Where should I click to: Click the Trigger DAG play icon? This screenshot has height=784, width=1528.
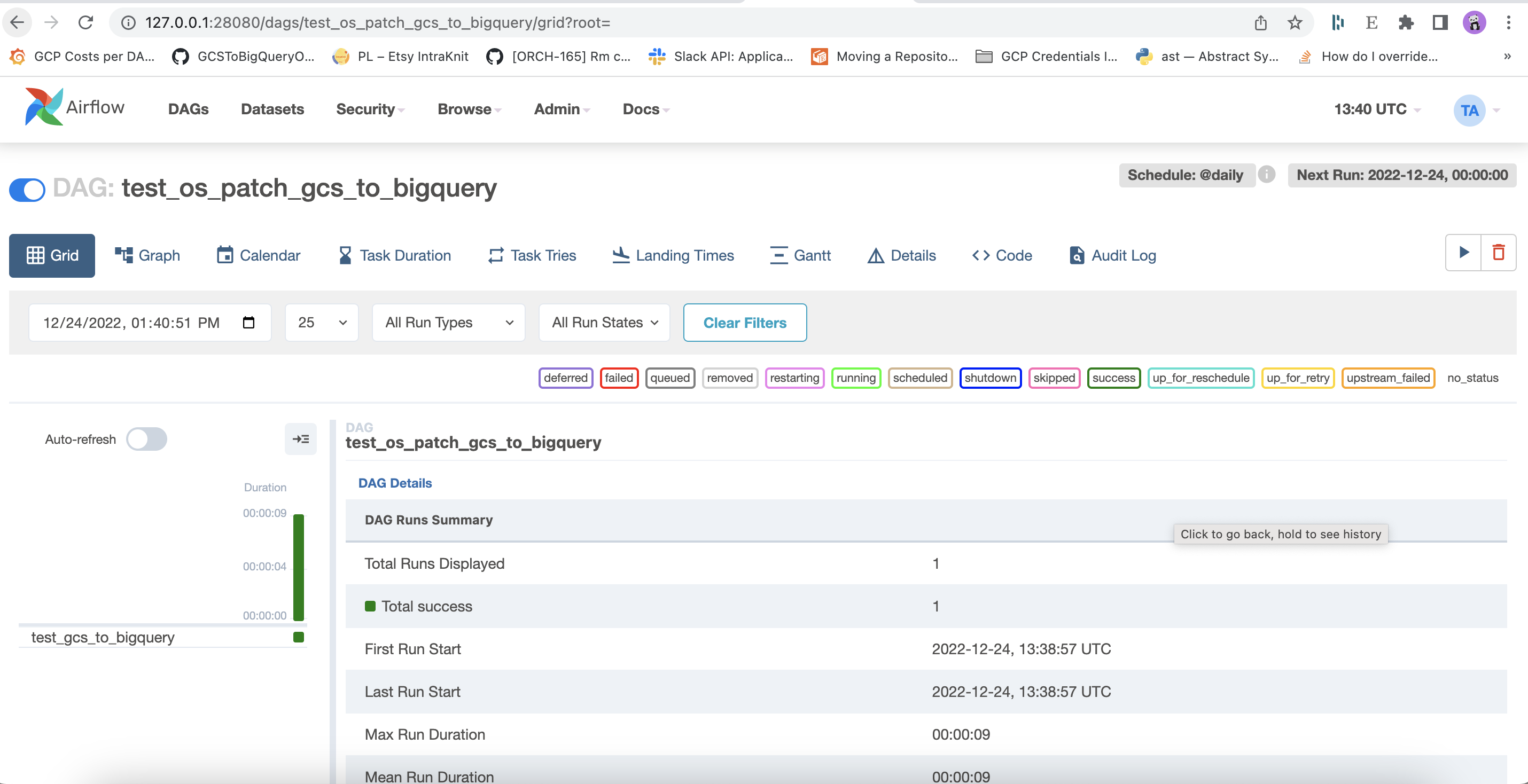(x=1463, y=253)
